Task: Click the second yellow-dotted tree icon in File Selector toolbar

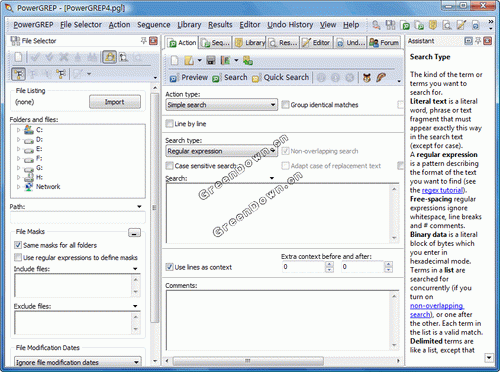Action: point(61,74)
